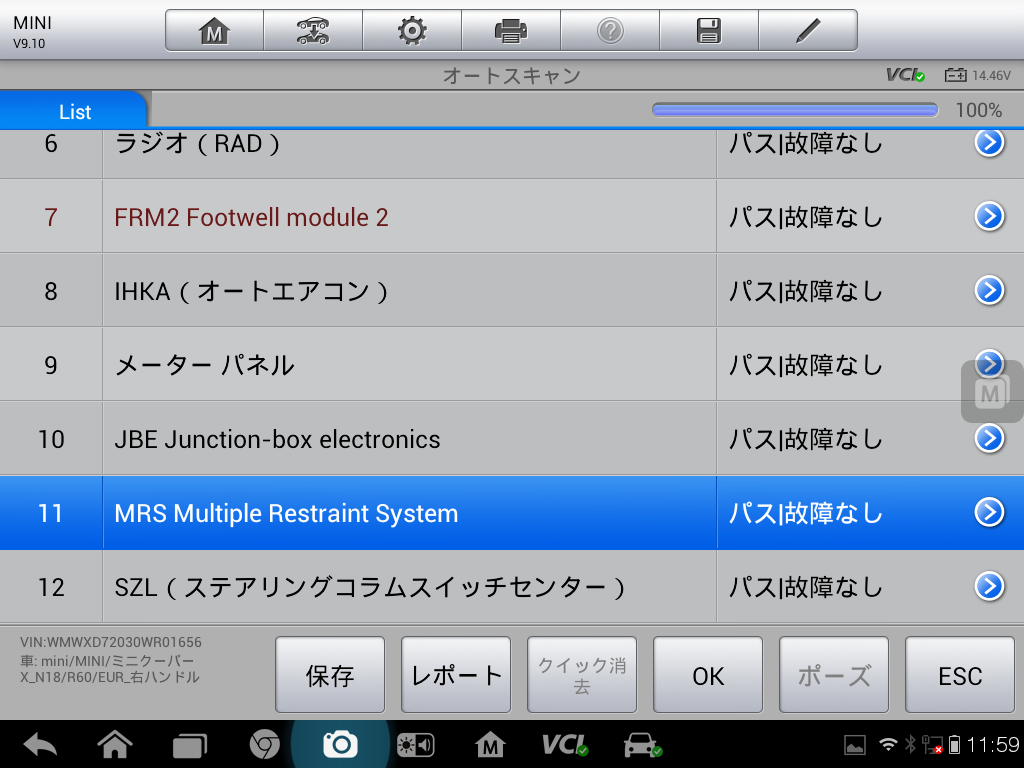
Task: Launch the Chrome browser icon
Action: [264, 744]
